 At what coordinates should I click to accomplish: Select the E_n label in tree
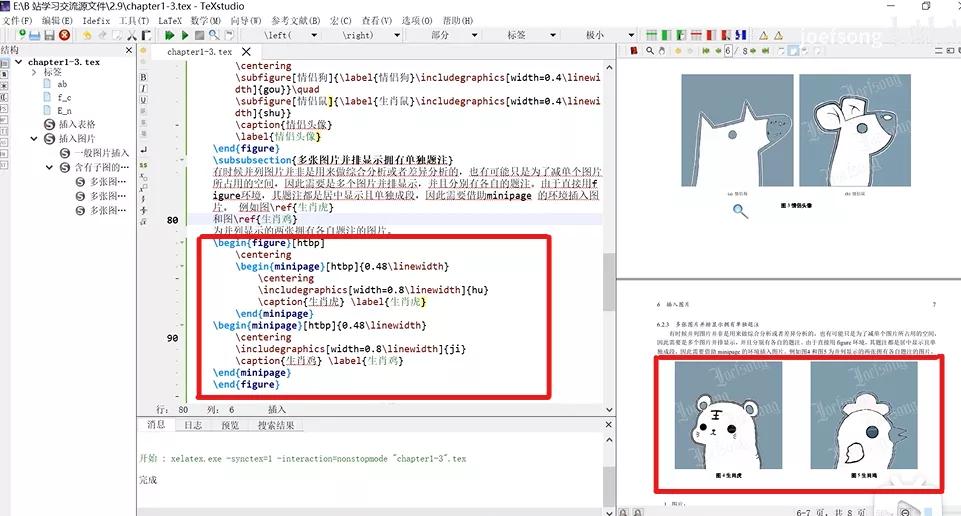click(x=64, y=111)
